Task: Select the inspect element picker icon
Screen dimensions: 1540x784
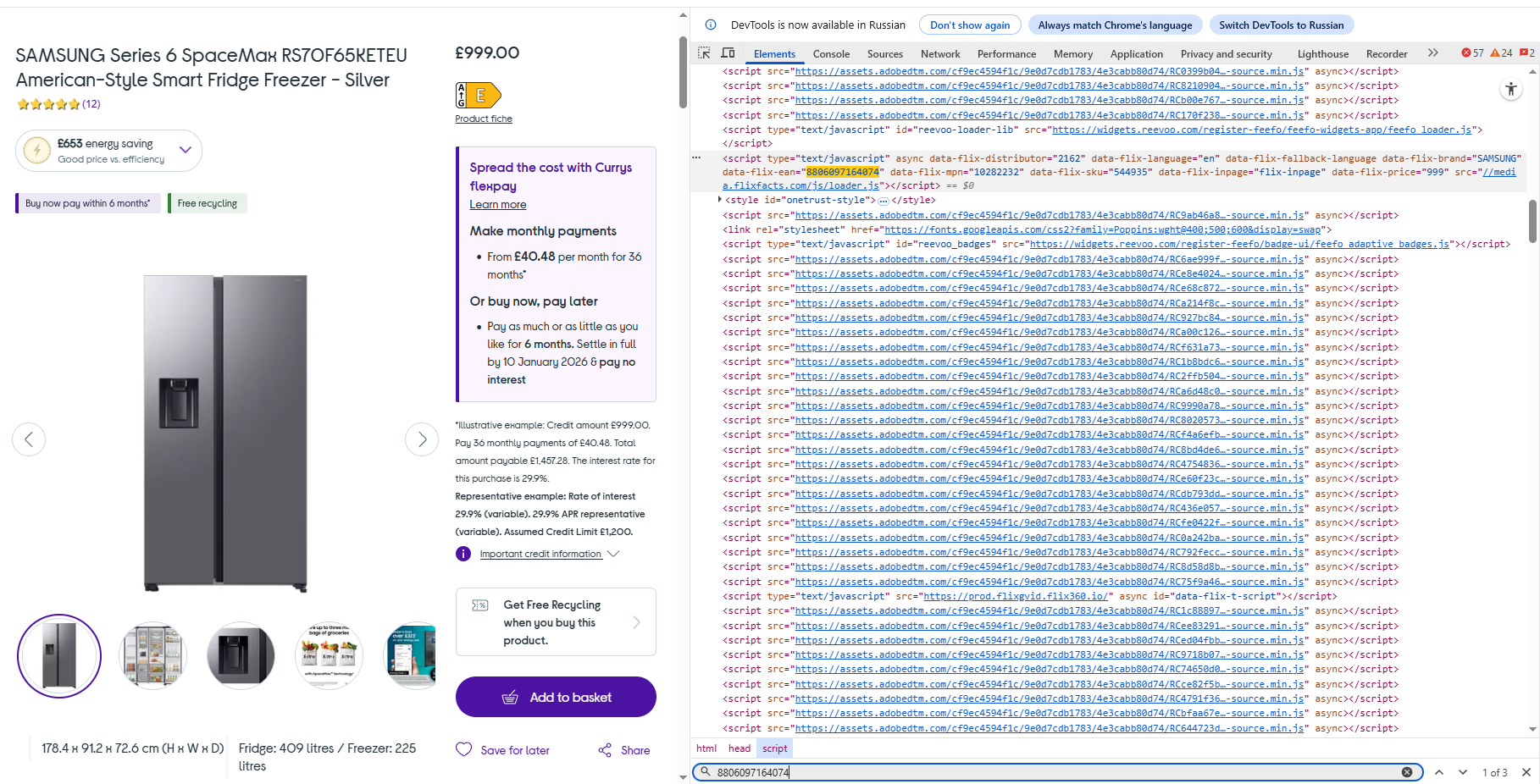Action: [704, 53]
